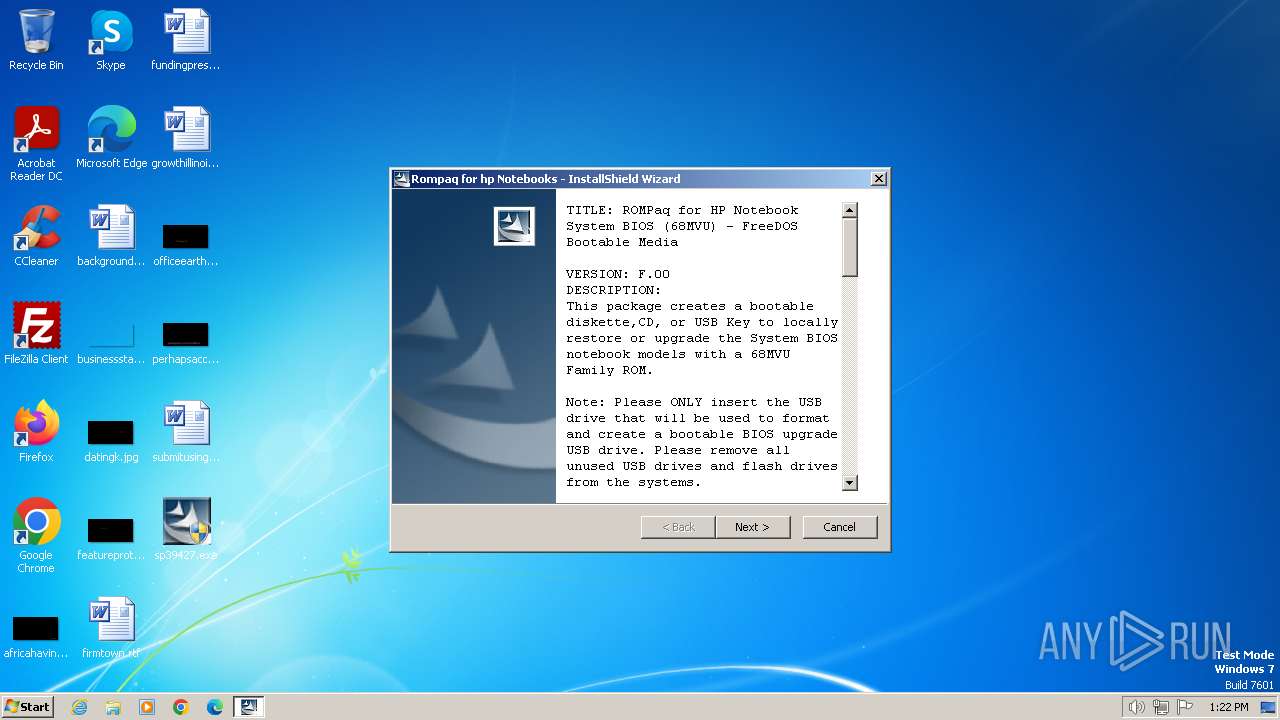Close the Rompaq InstallShield Wizard window
Image resolution: width=1280 pixels, height=720 pixels.
[878, 179]
